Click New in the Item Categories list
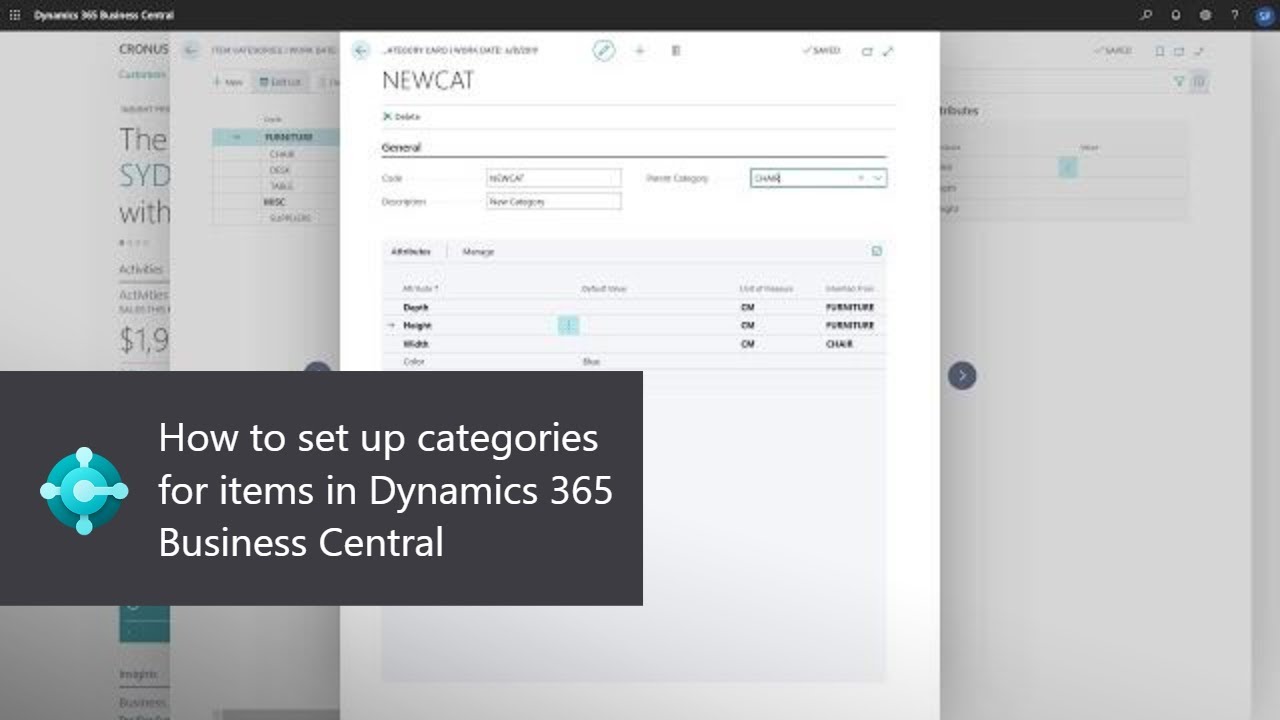The width and height of the screenshot is (1280, 720). (x=228, y=82)
